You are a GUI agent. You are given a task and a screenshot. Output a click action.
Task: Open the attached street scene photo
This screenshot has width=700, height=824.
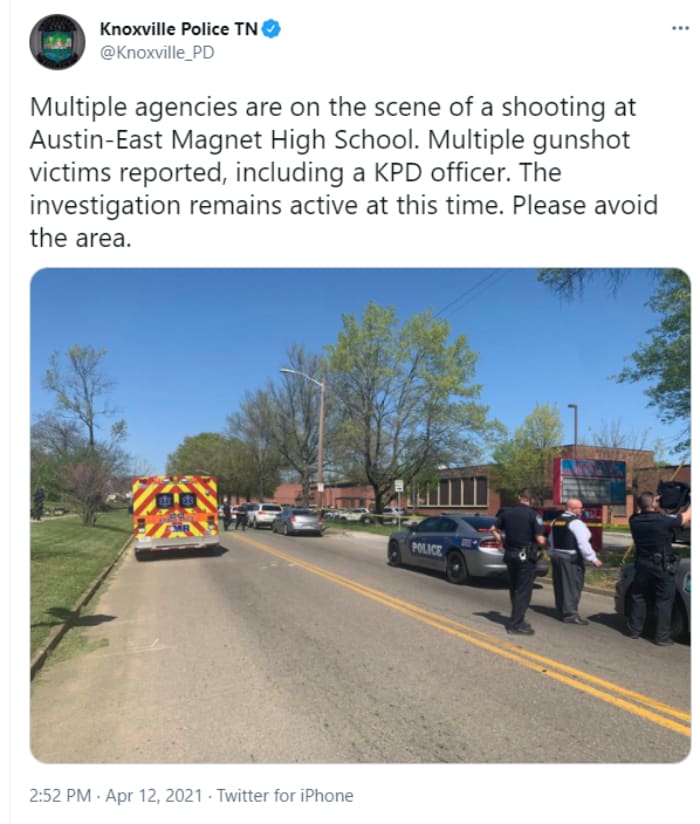tap(360, 515)
